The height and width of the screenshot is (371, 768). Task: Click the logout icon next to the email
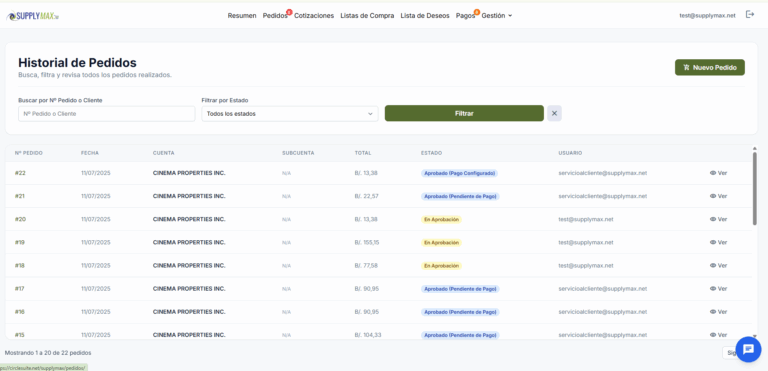point(750,15)
